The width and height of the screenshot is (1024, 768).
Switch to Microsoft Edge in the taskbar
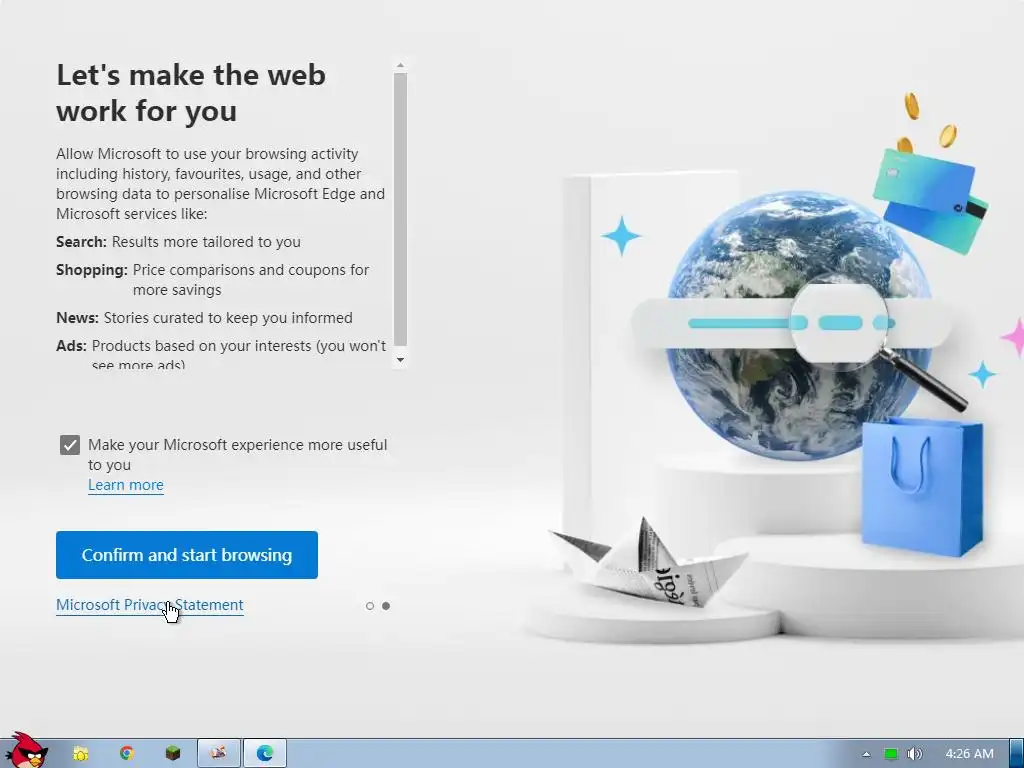coord(264,754)
